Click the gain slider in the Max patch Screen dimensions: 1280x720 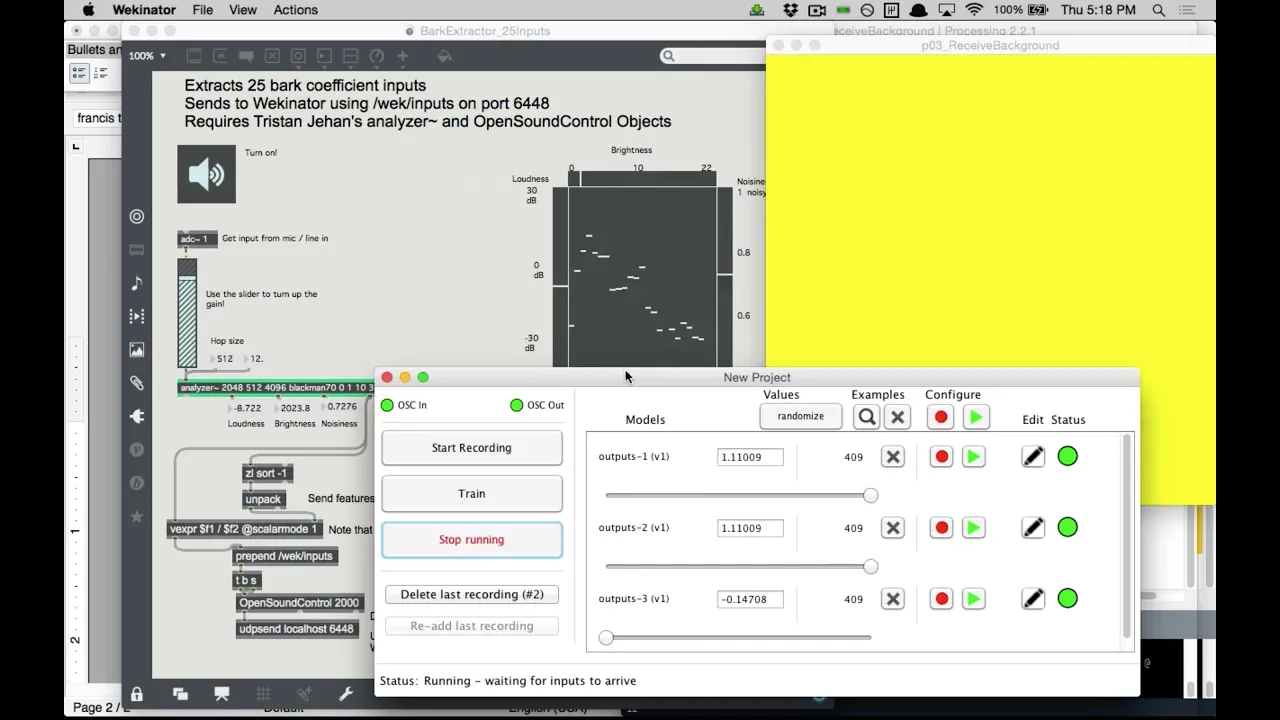(x=187, y=314)
